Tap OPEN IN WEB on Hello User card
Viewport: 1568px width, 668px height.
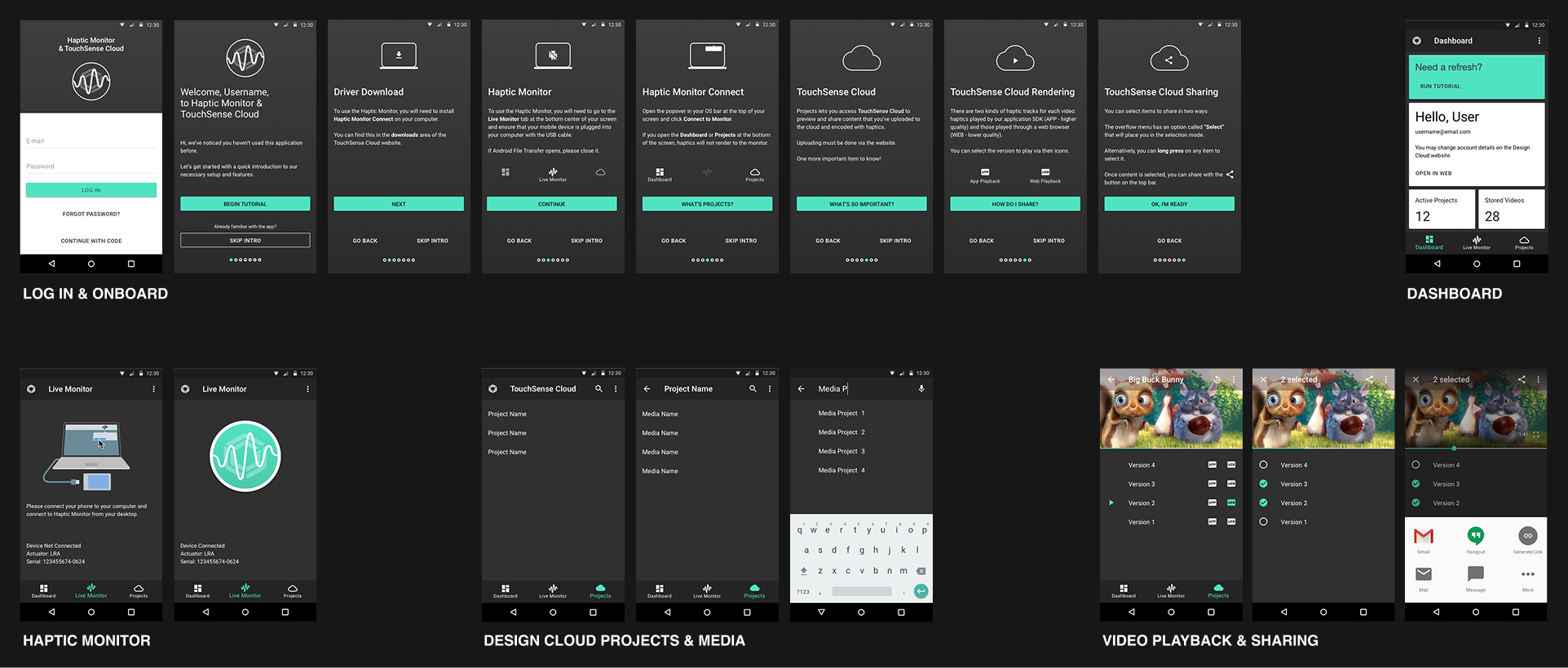point(1433,173)
